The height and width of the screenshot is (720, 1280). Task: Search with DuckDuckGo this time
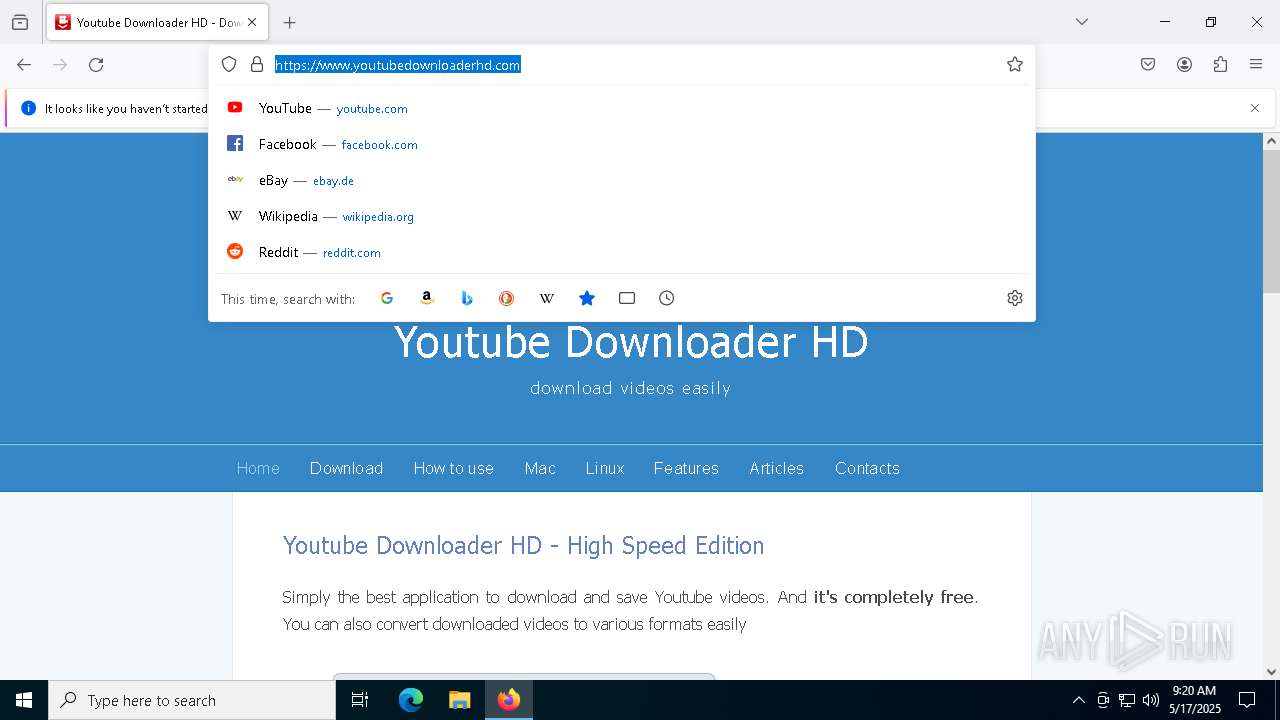tap(507, 298)
